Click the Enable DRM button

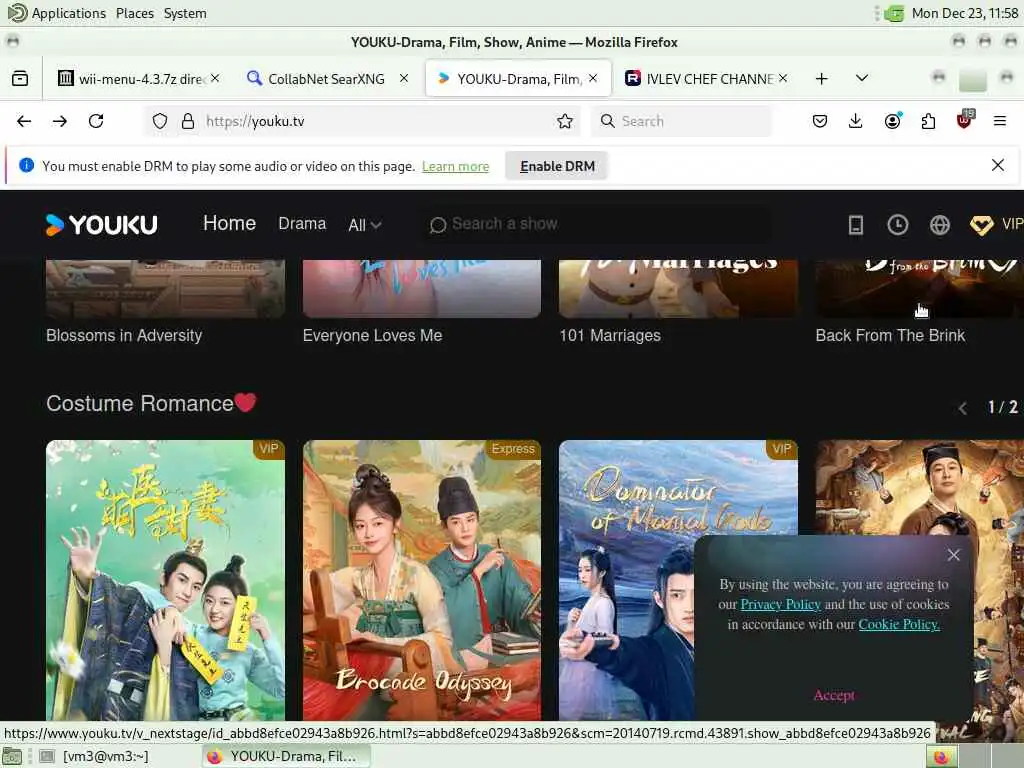point(557,166)
